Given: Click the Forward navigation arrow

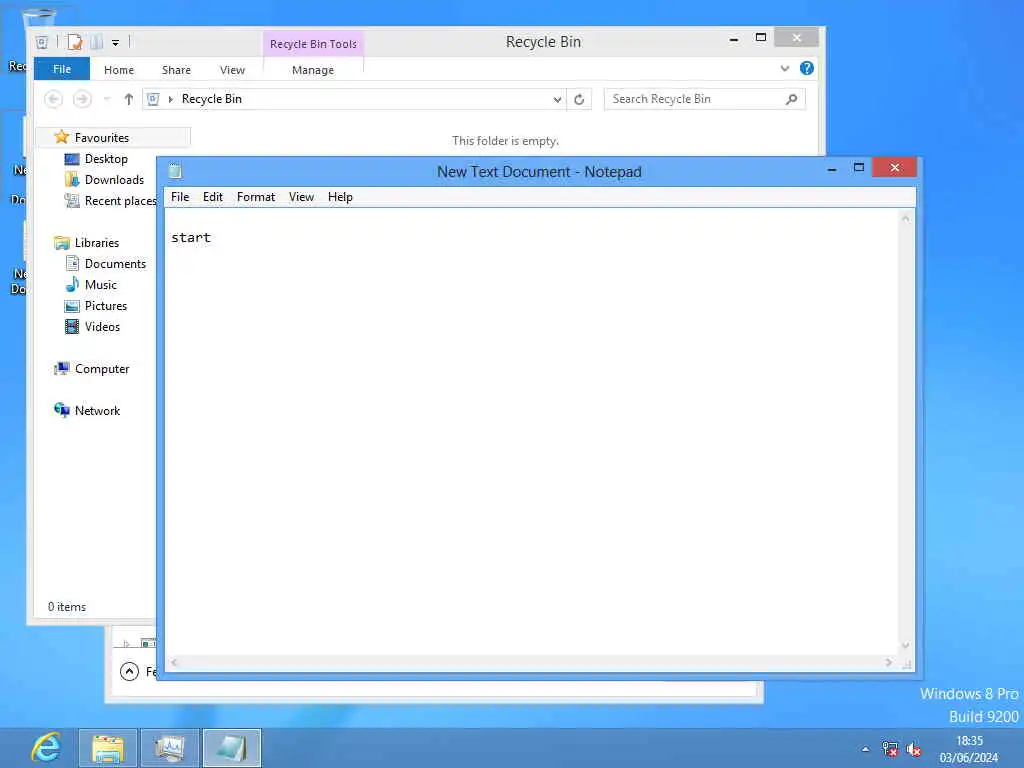Looking at the screenshot, I should click(82, 99).
